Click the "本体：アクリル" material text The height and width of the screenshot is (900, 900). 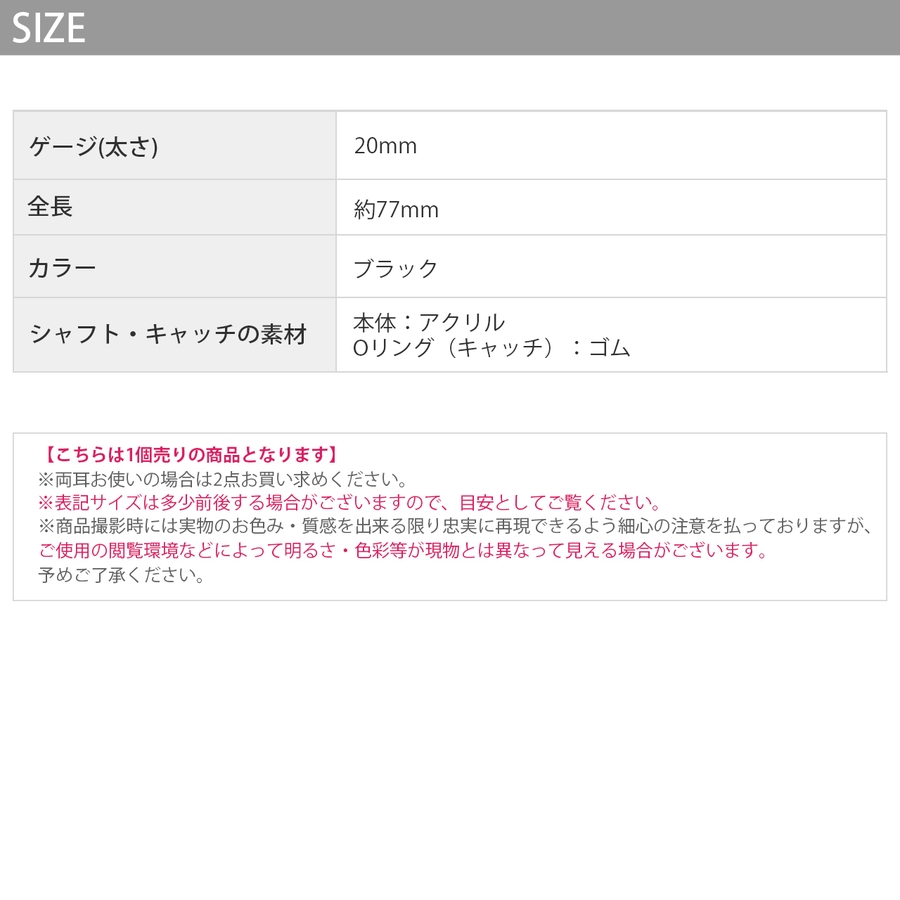pyautogui.click(x=429, y=322)
